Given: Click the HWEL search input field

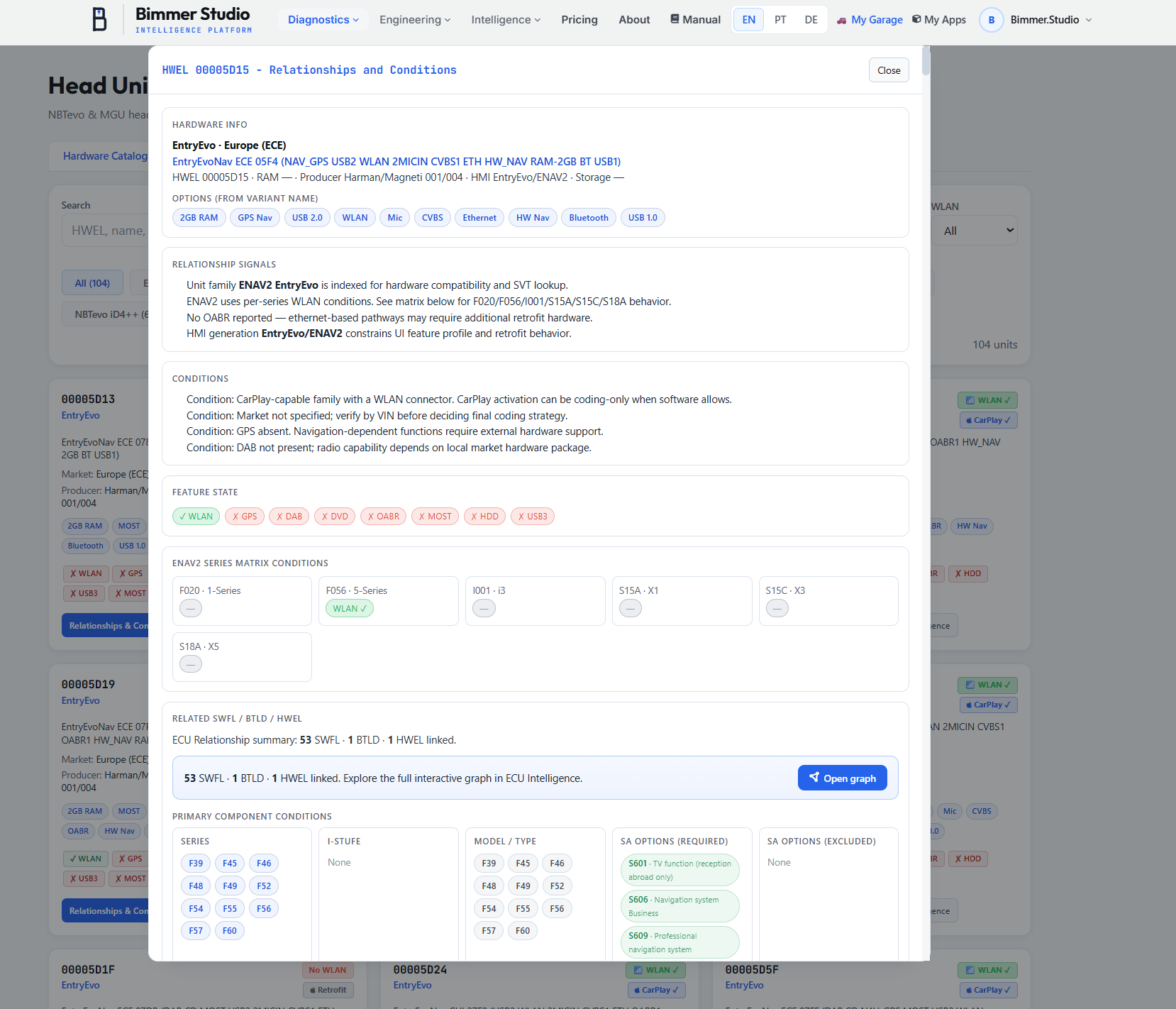Looking at the screenshot, I should tap(106, 231).
